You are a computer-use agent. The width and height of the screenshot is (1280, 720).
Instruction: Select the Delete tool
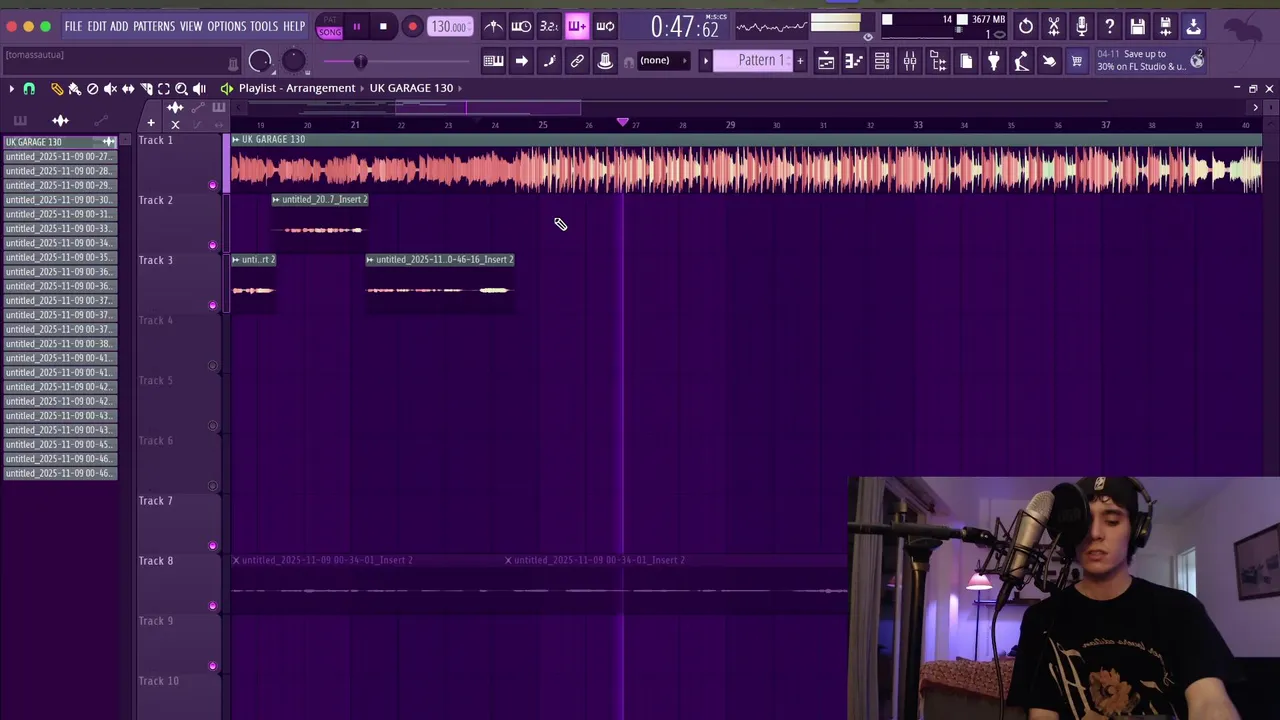[93, 89]
